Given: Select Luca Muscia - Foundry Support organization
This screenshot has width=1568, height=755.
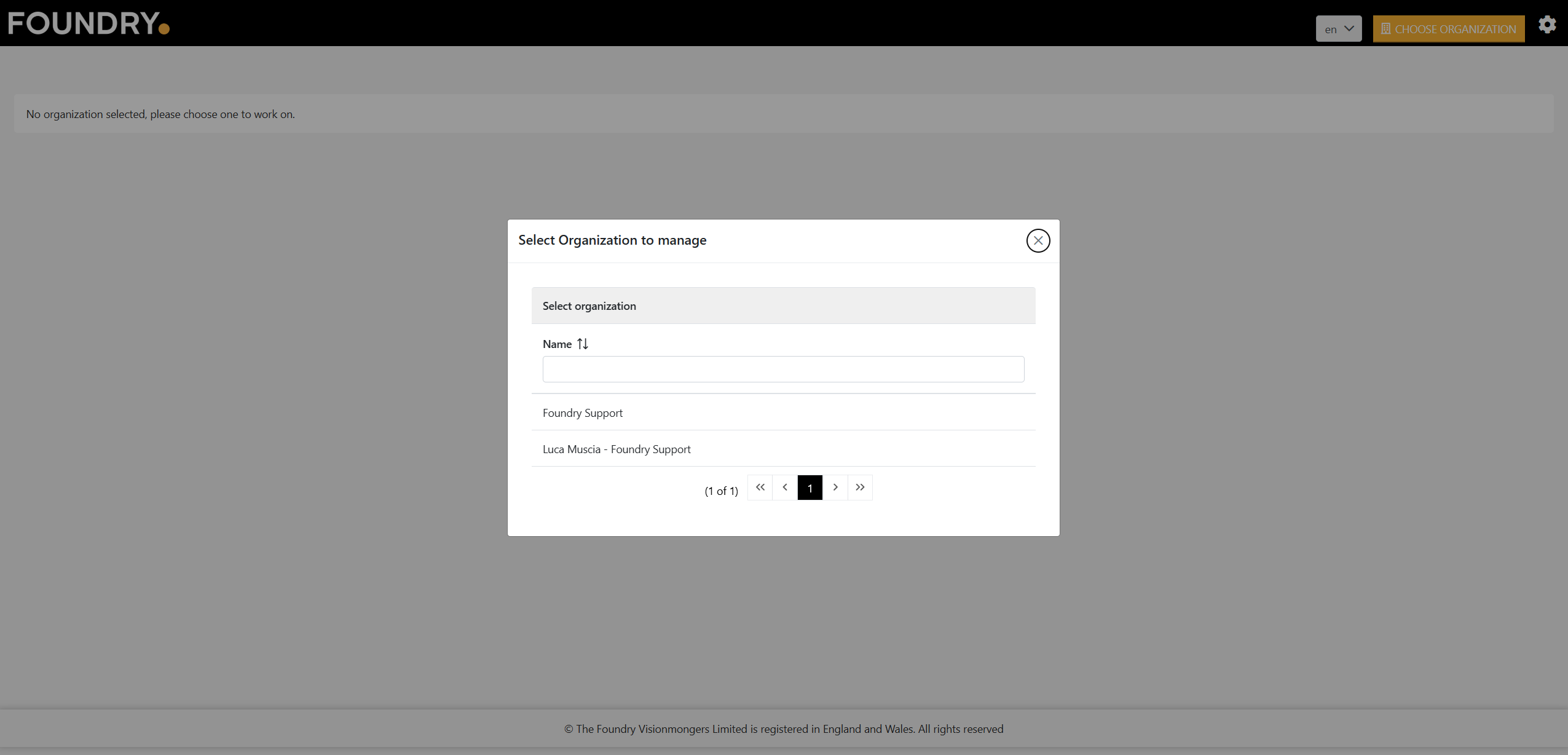Looking at the screenshot, I should 783,449.
